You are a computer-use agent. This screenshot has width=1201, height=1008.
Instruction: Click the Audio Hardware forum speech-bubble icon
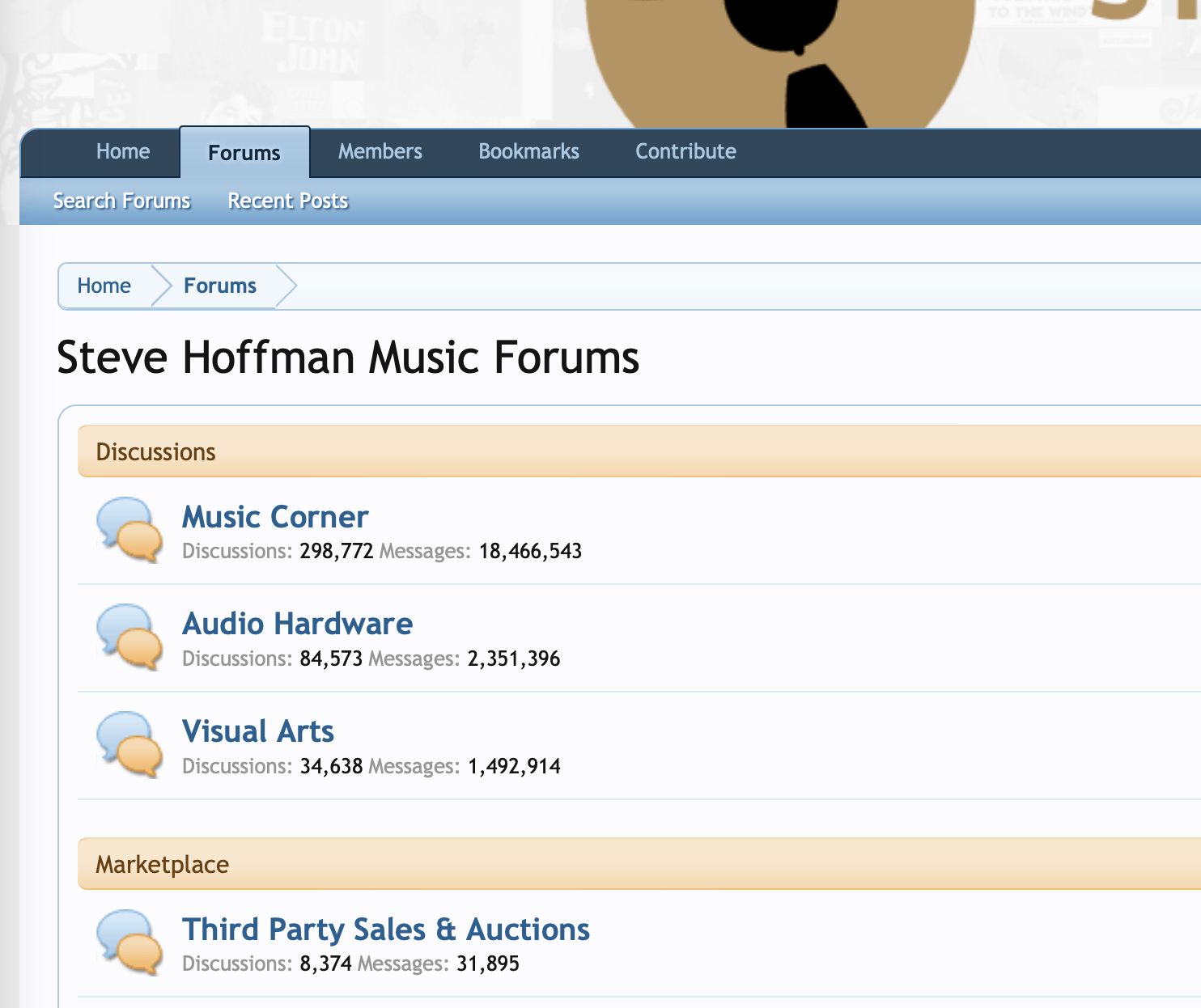pos(129,637)
